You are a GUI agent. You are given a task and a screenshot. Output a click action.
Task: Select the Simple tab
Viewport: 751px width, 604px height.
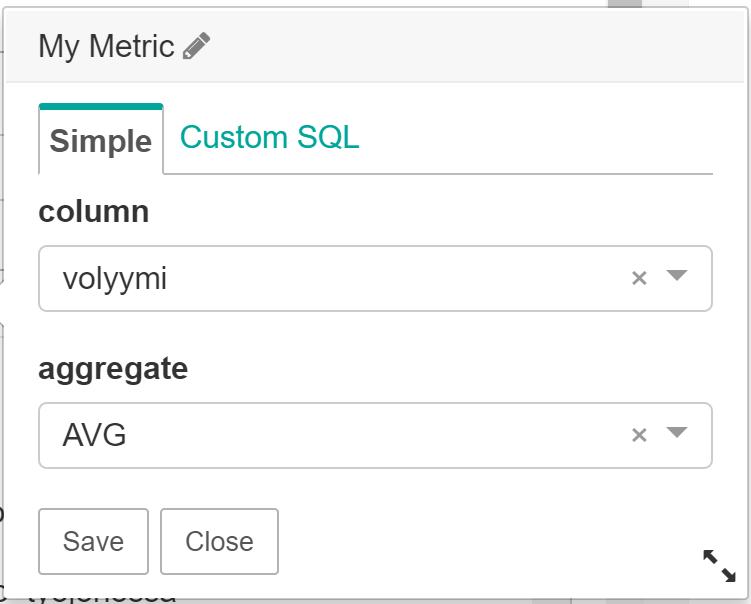pos(101,140)
